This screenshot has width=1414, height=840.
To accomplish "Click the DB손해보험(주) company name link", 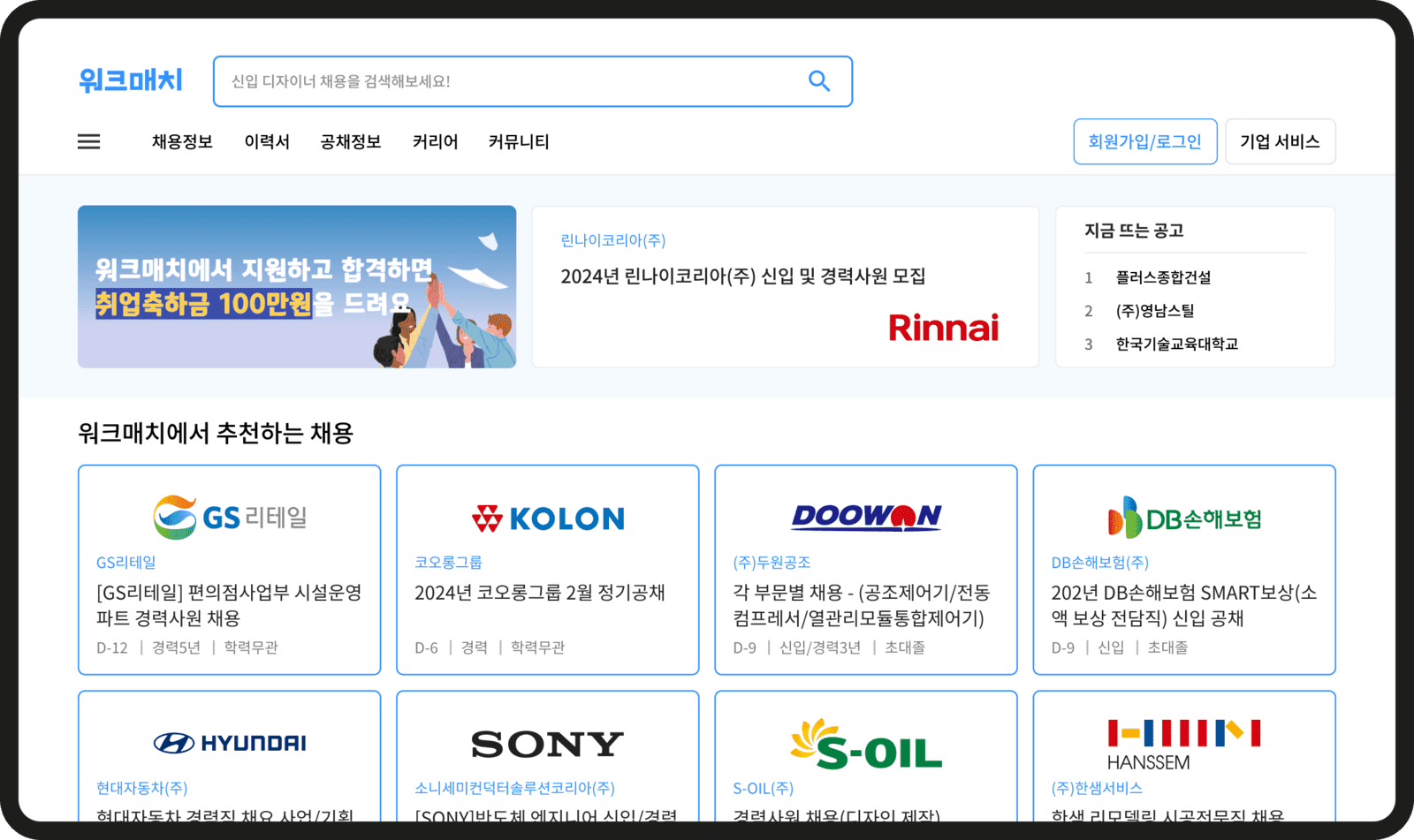I will [1099, 563].
